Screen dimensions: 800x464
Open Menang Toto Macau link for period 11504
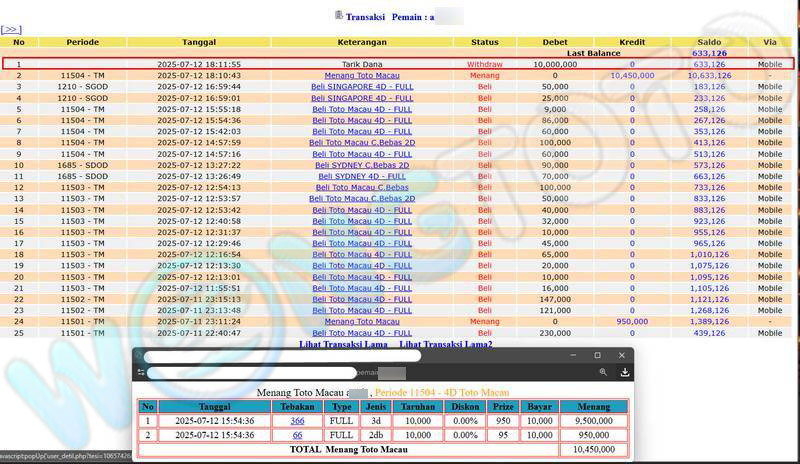tap(362, 75)
